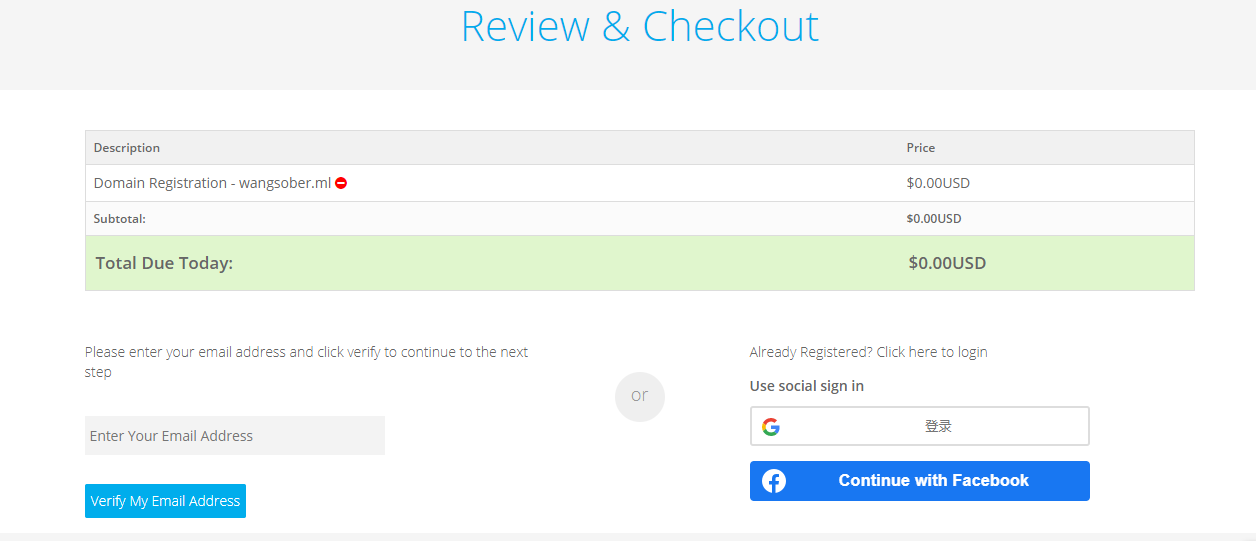Click the Subtotal label
The width and height of the screenshot is (1256, 541).
pyautogui.click(x=120, y=219)
